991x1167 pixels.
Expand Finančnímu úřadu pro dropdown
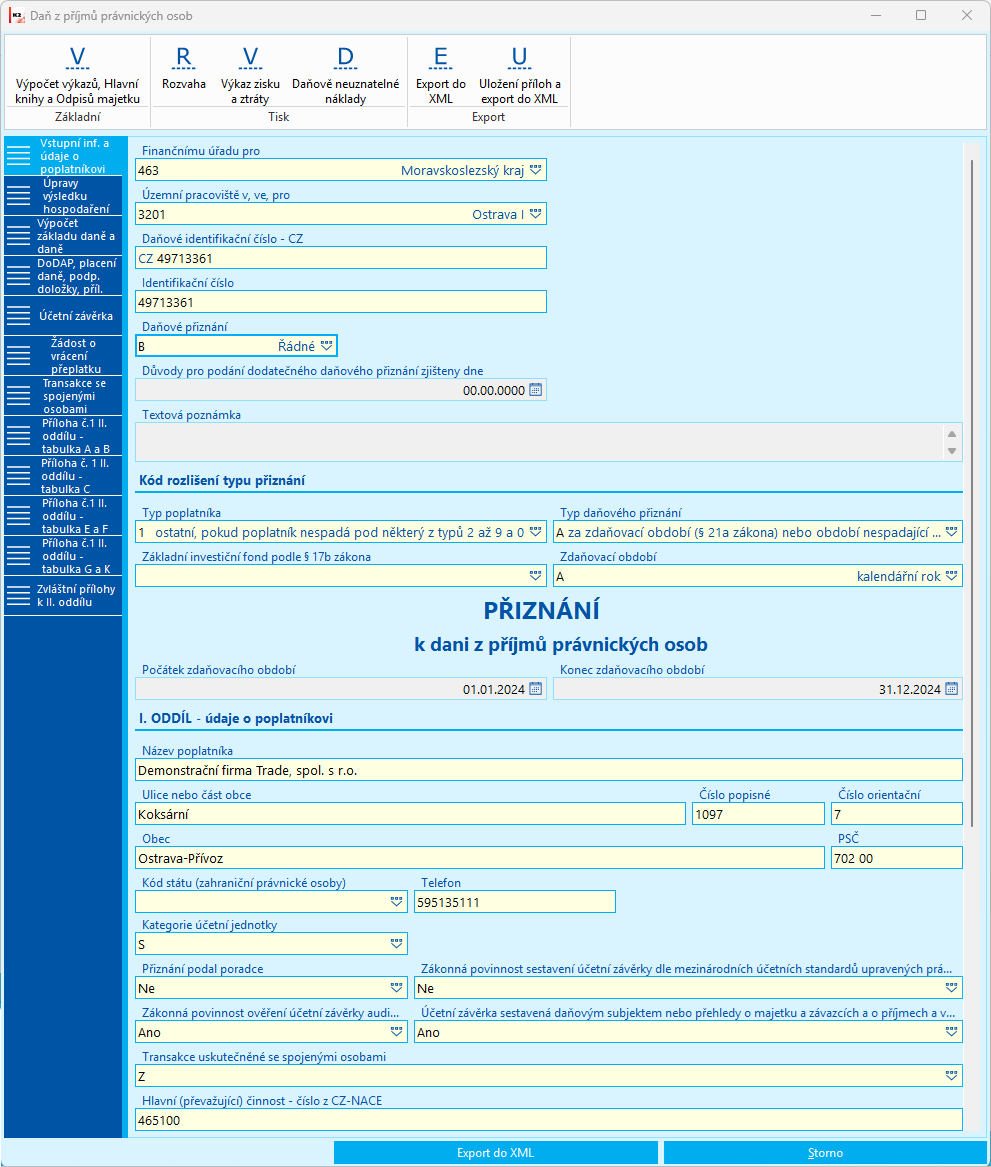[x=535, y=170]
